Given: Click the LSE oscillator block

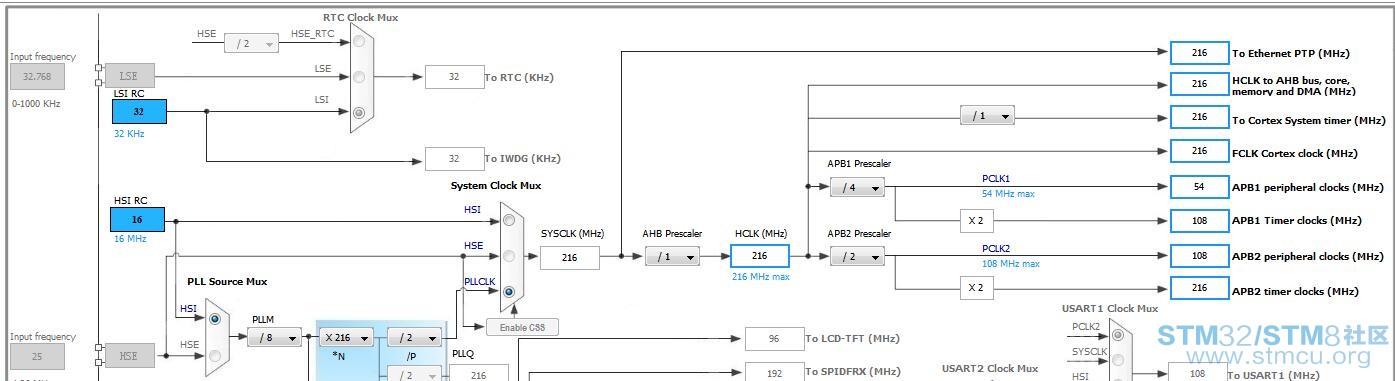Looking at the screenshot, I should pyautogui.click(x=129, y=75).
